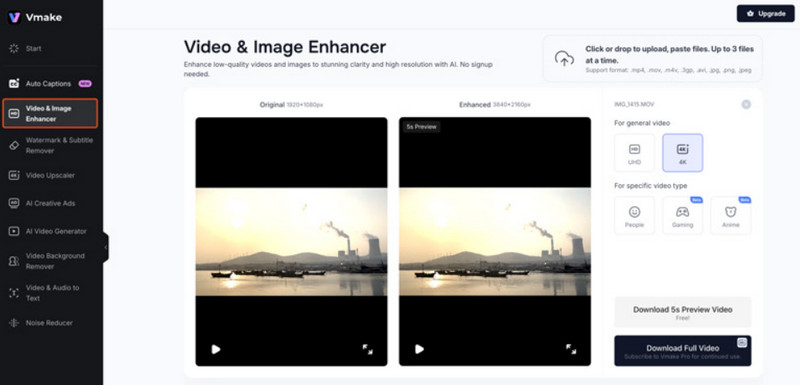Open the Start page icon
Screen dimensions: 800x385
[x=14, y=48]
